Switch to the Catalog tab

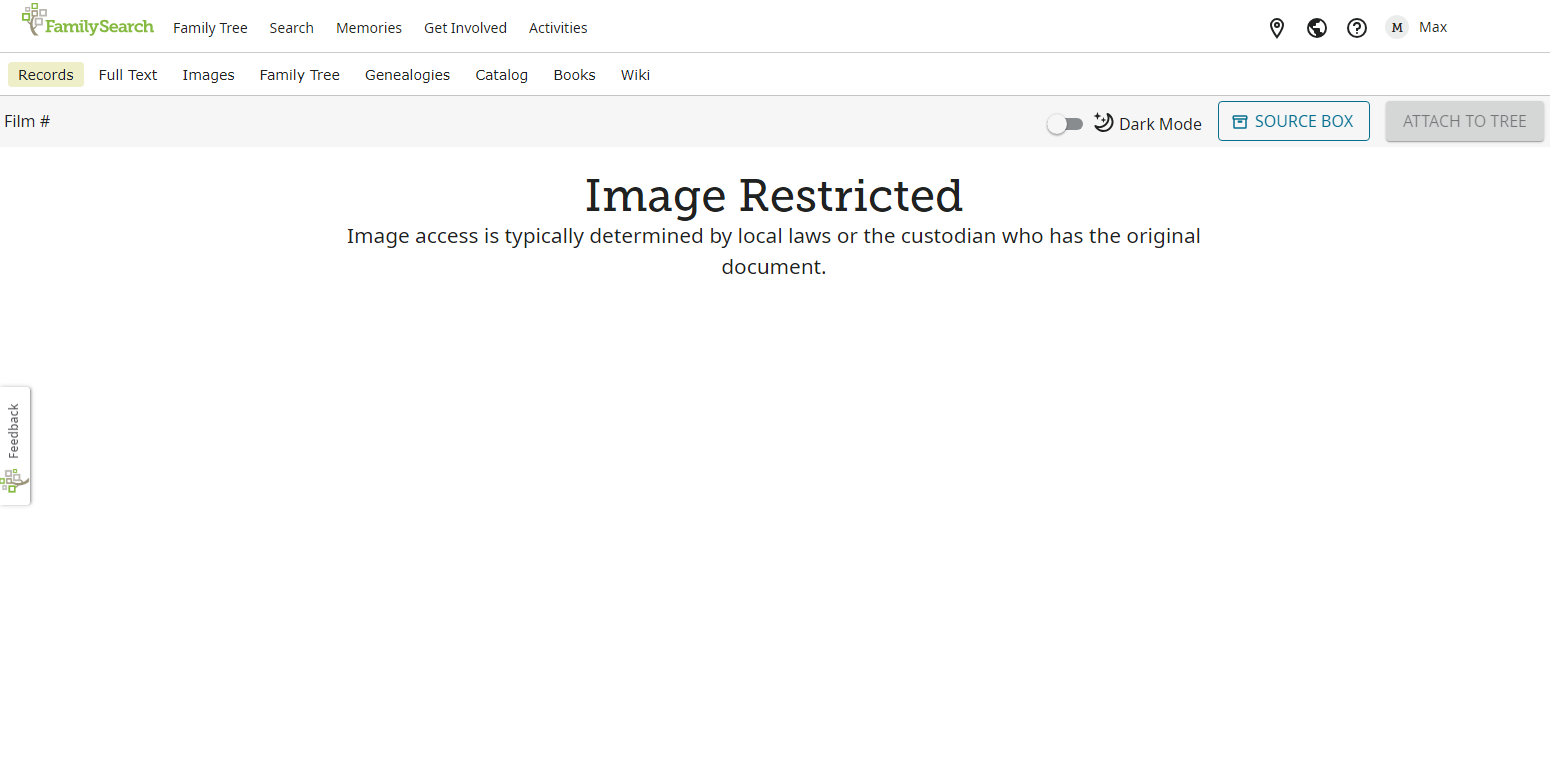coord(501,75)
